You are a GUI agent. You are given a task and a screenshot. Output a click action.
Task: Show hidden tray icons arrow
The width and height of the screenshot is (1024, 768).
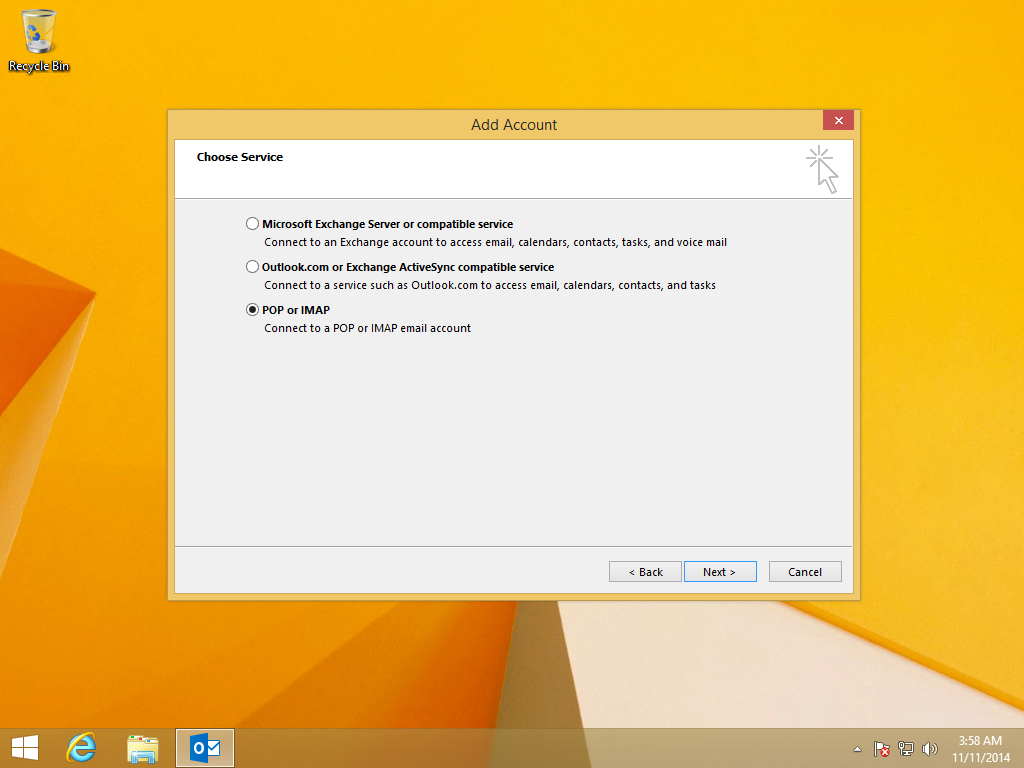click(857, 749)
